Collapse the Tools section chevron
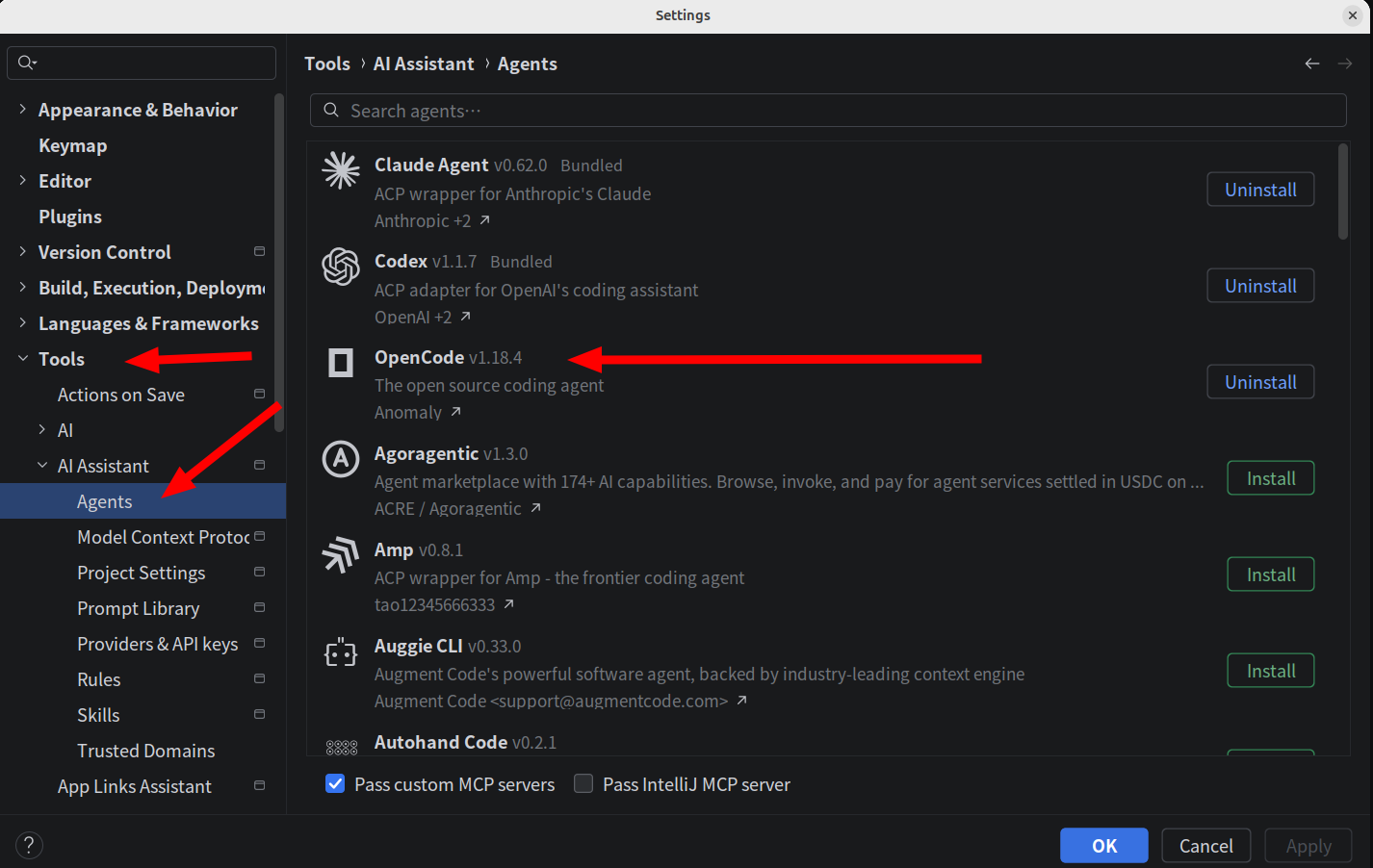1373x868 pixels. 23,359
